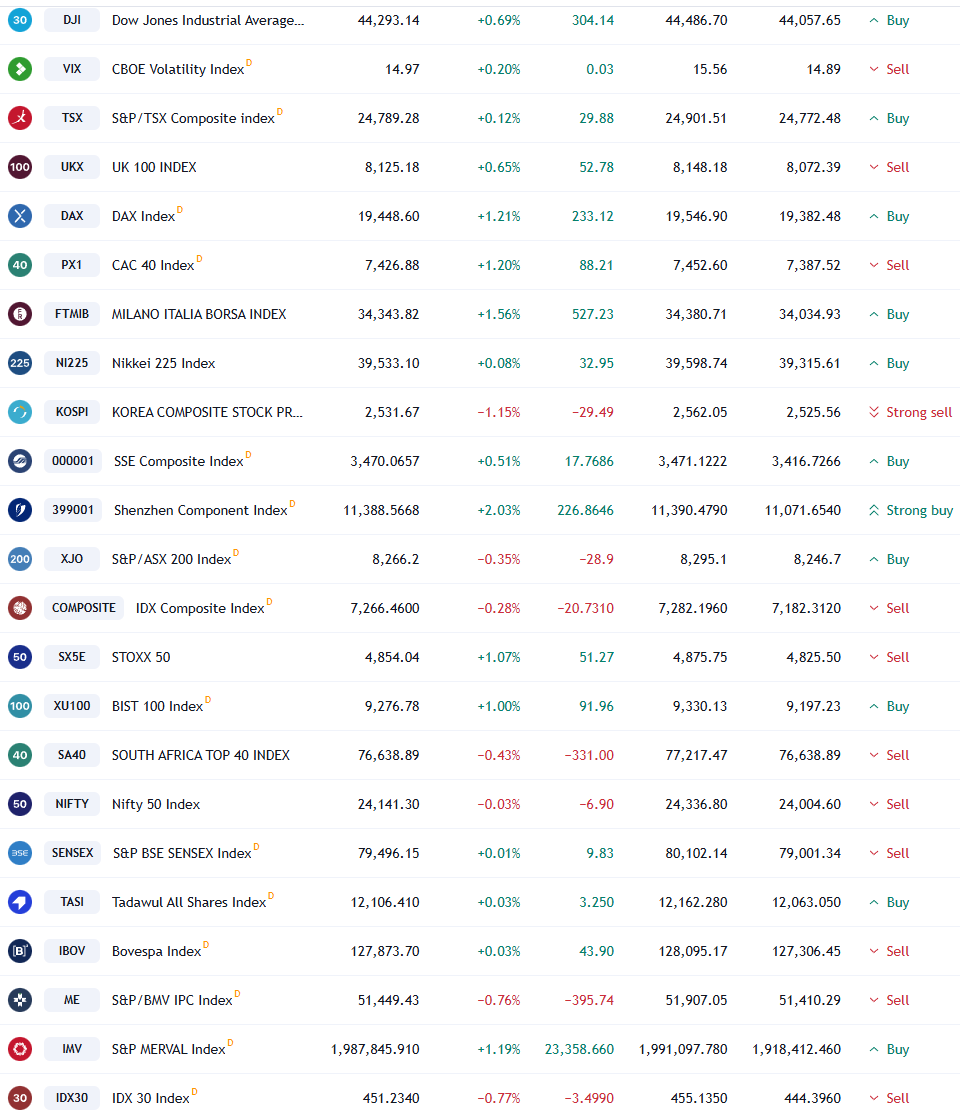Click the CAC 40 logo icon
960x1112 pixels.
point(20,265)
